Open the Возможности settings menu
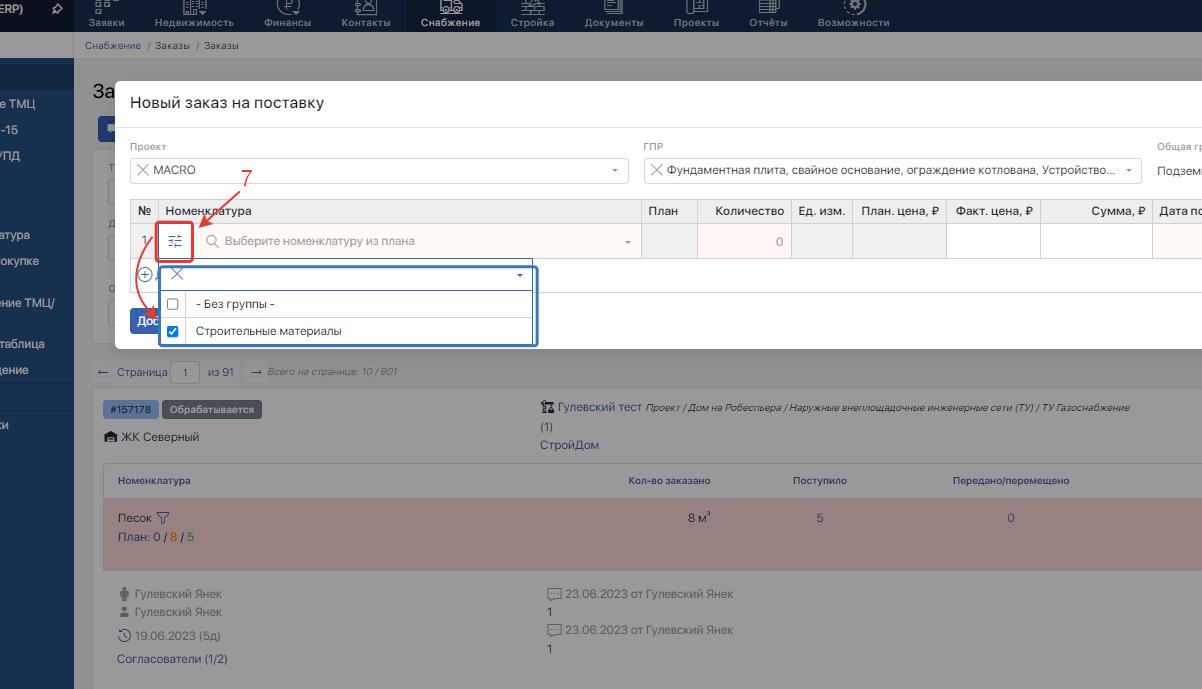1202x689 pixels. (853, 15)
